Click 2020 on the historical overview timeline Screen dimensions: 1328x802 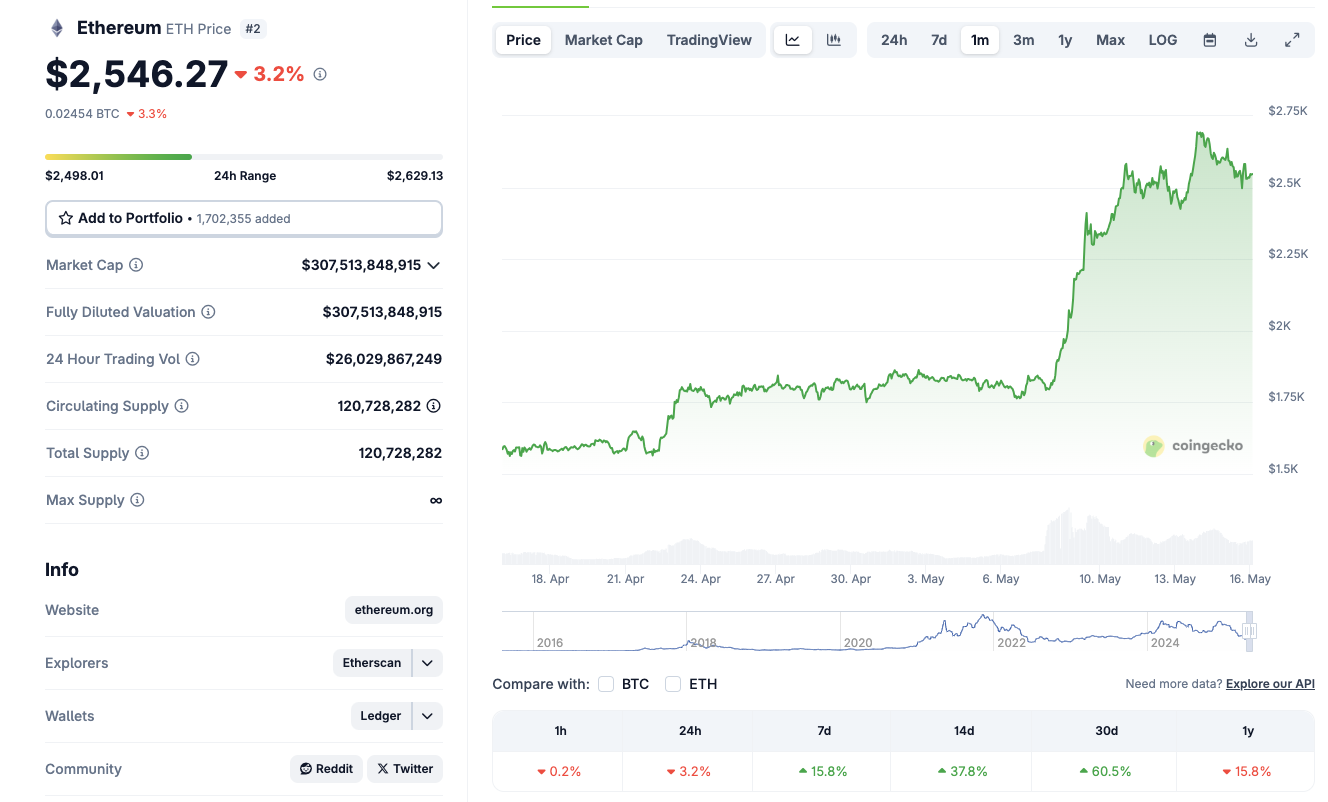pyautogui.click(x=858, y=643)
